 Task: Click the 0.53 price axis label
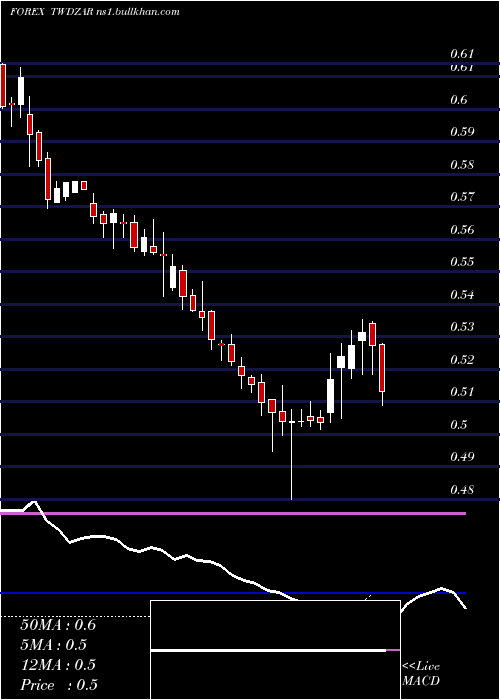[x=462, y=327]
